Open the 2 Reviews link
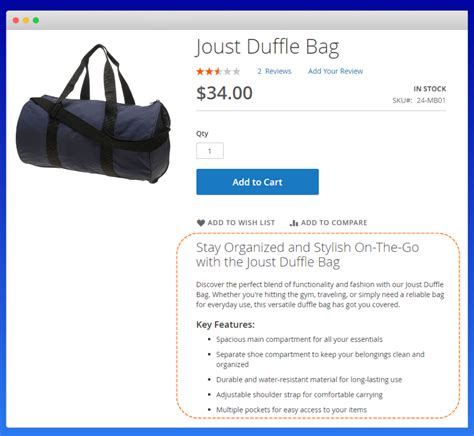 coord(274,71)
